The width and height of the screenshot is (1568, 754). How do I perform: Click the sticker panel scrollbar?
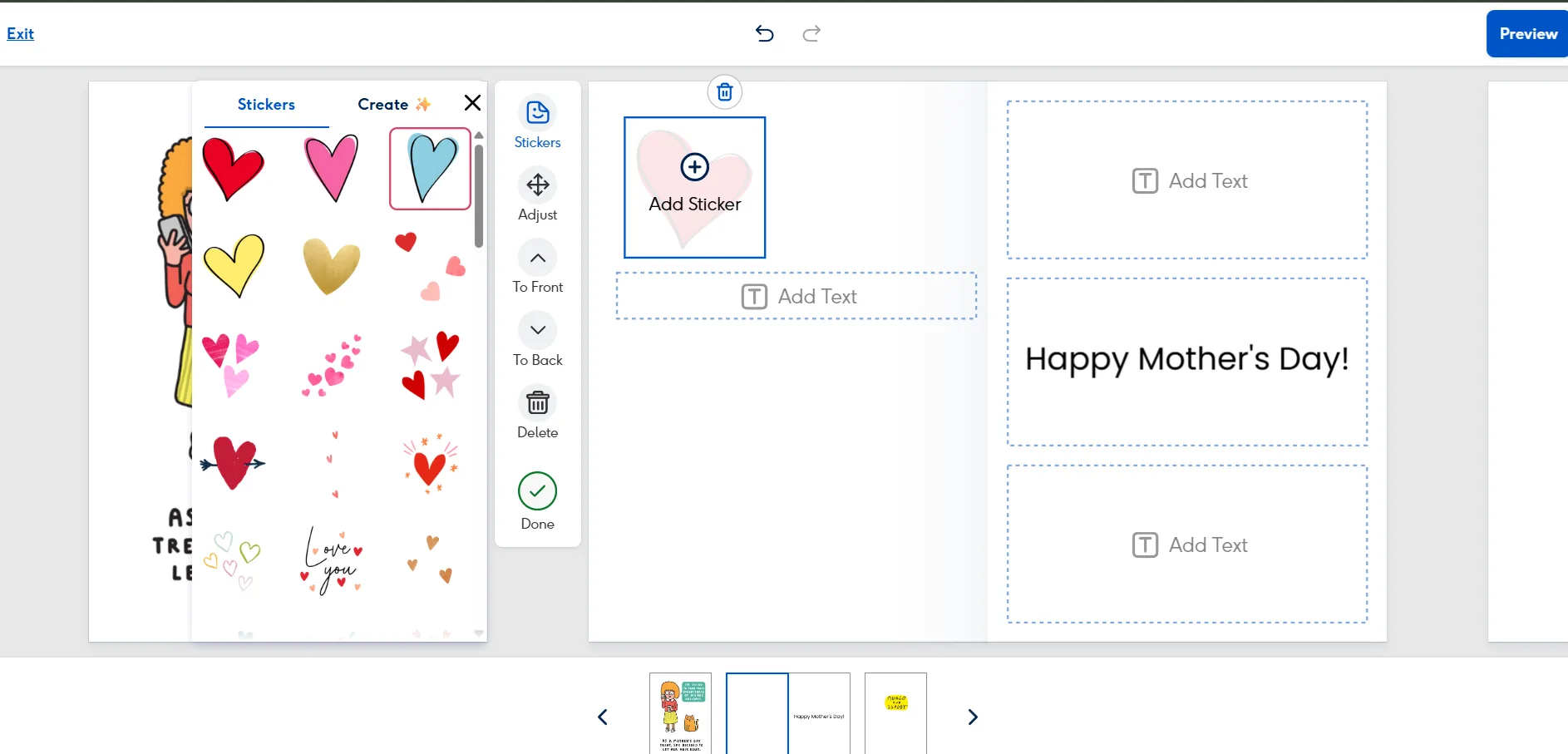coord(479,197)
